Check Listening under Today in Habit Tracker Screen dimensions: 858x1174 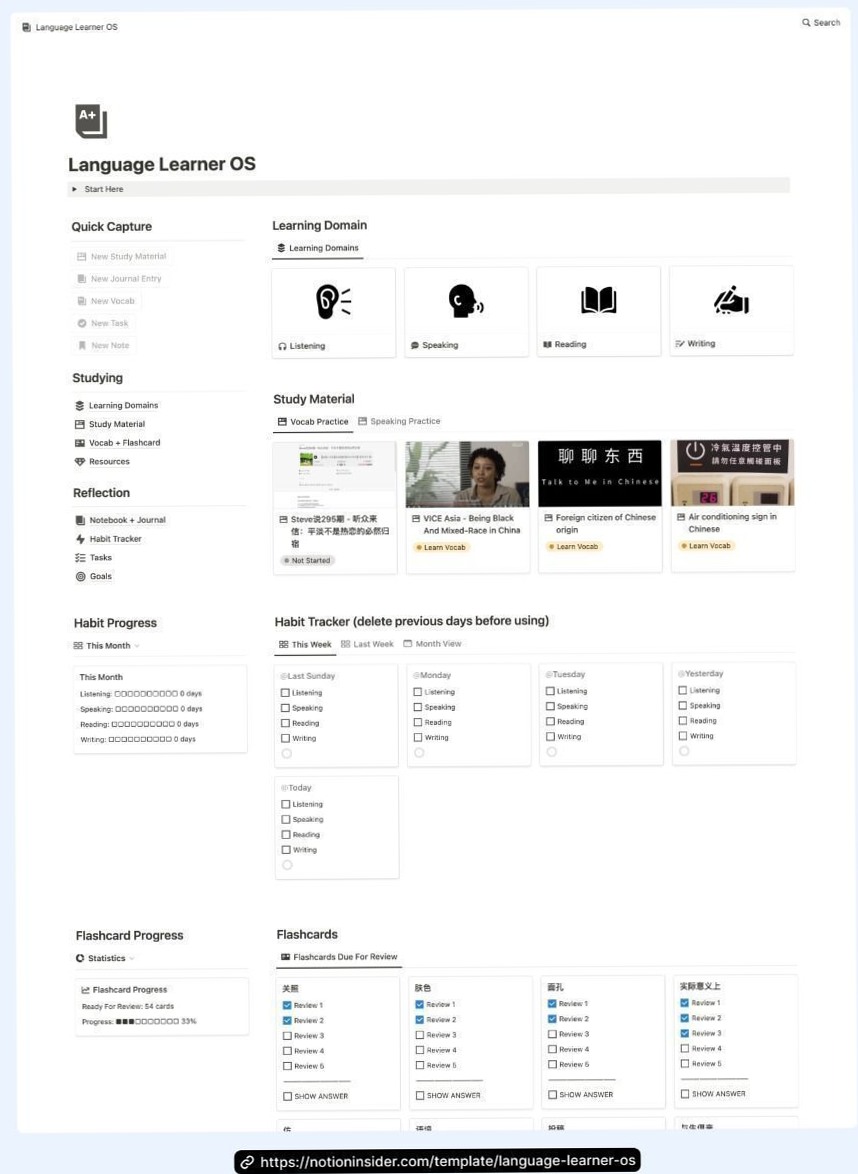(288, 803)
